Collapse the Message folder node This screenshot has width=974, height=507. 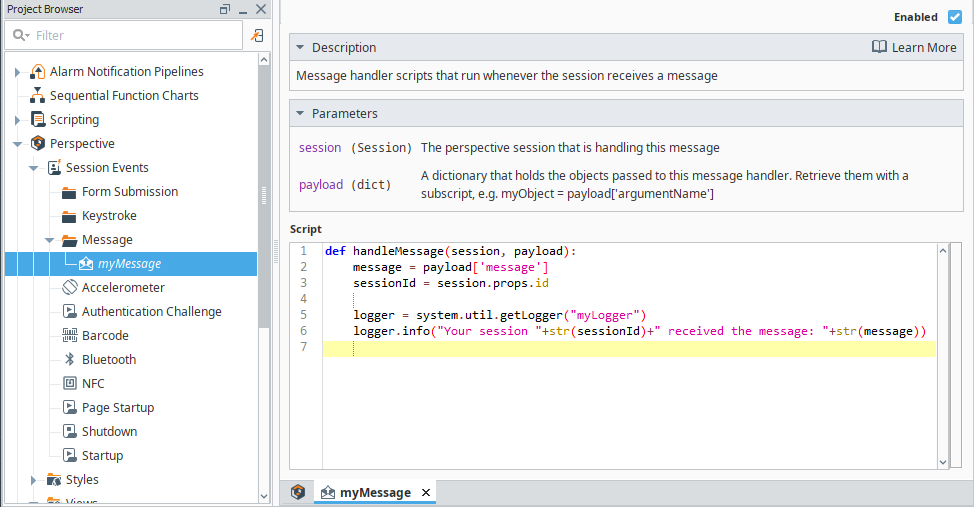[50, 240]
